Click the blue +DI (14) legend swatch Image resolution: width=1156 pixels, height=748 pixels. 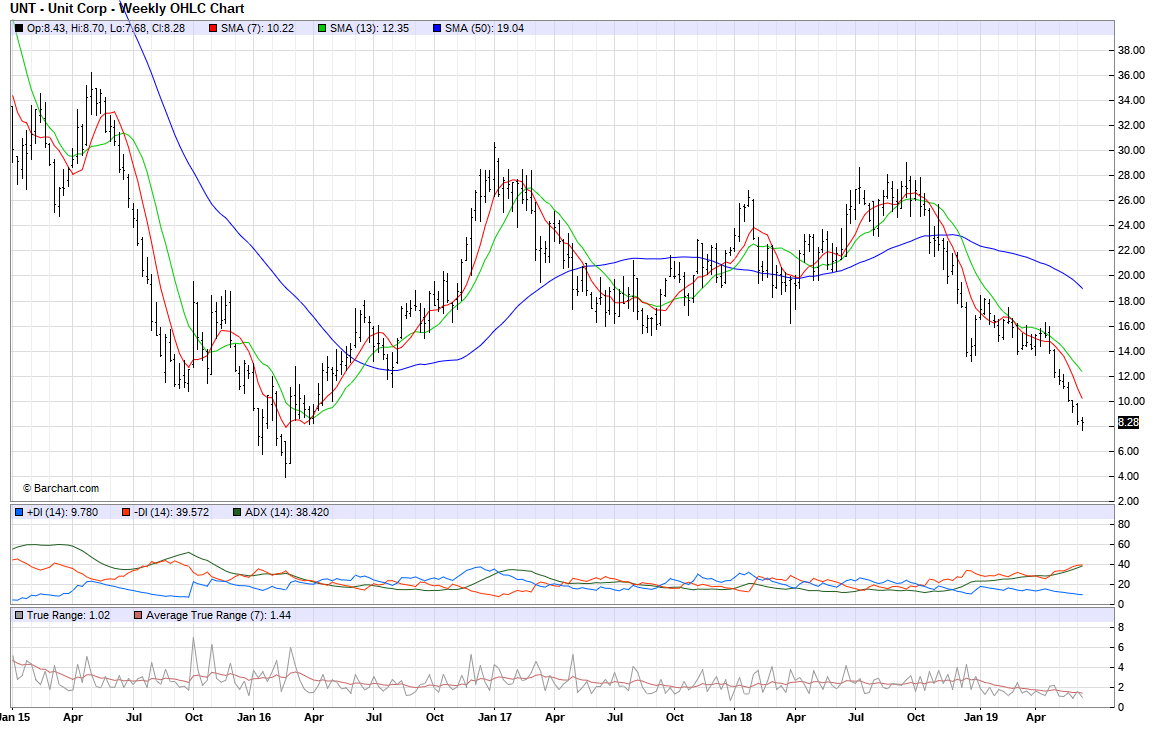[18, 512]
